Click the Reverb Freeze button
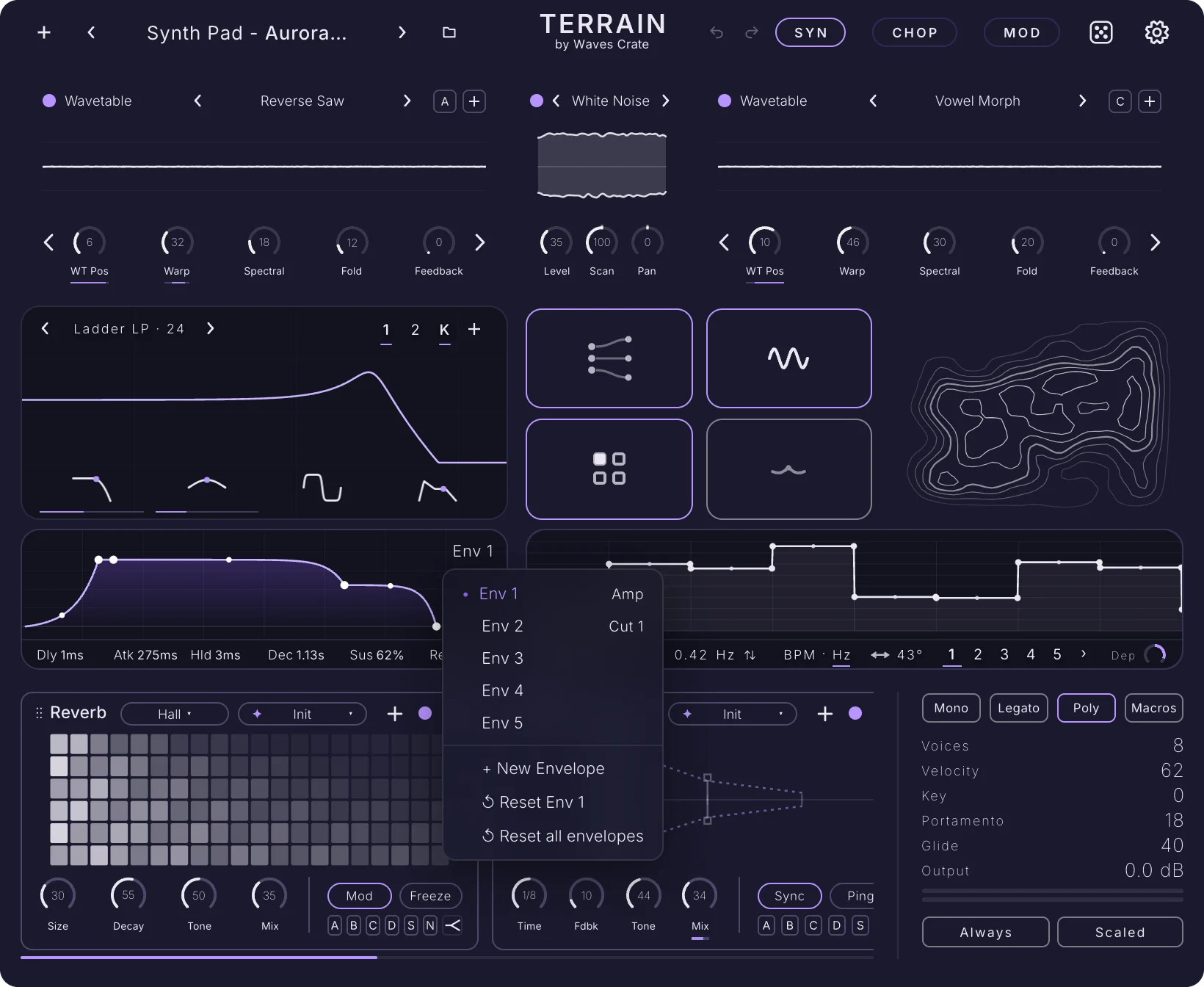The image size is (1204, 987). pos(430,896)
